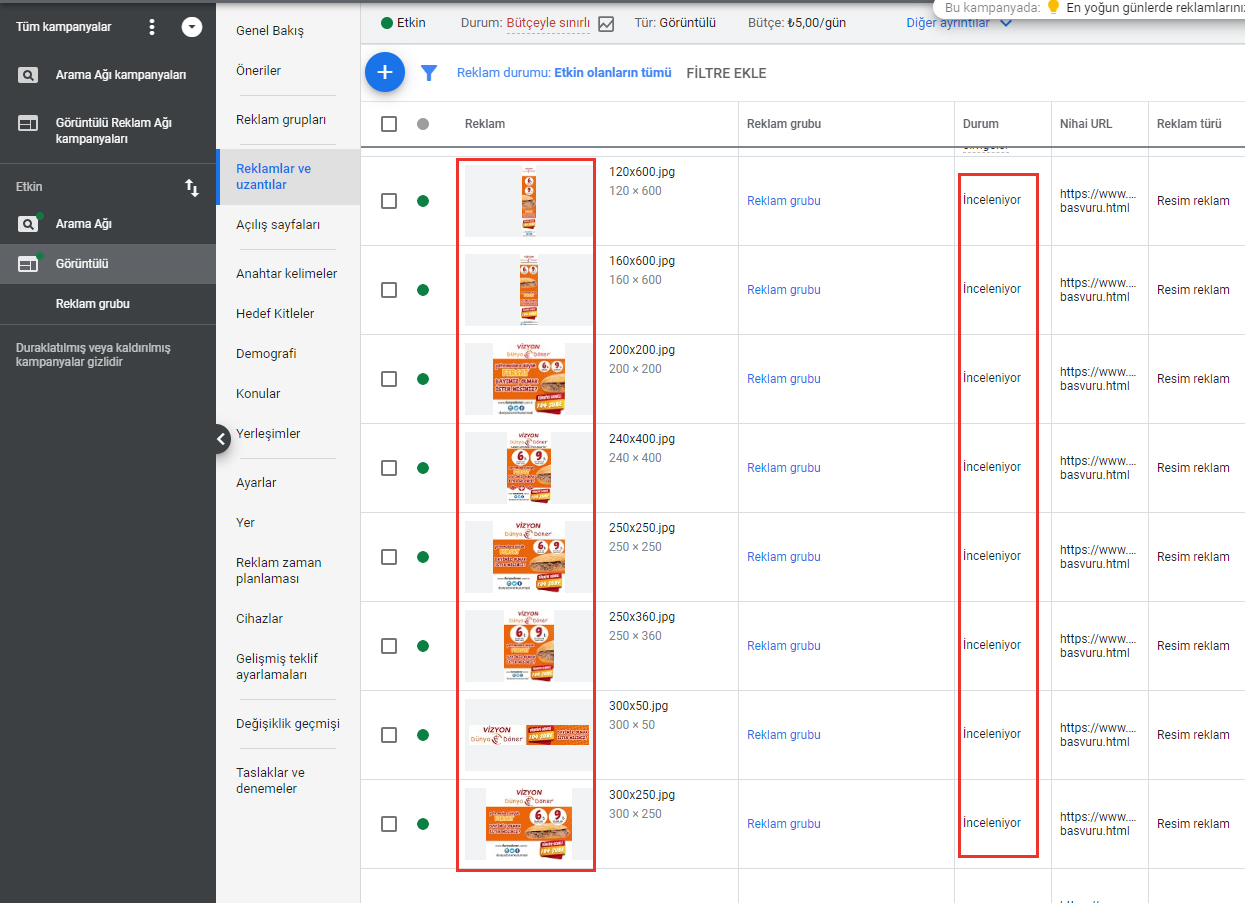Expand the Tüm kampanyalar dropdown arrow
Screen dimensions: 1245x903
192,27
